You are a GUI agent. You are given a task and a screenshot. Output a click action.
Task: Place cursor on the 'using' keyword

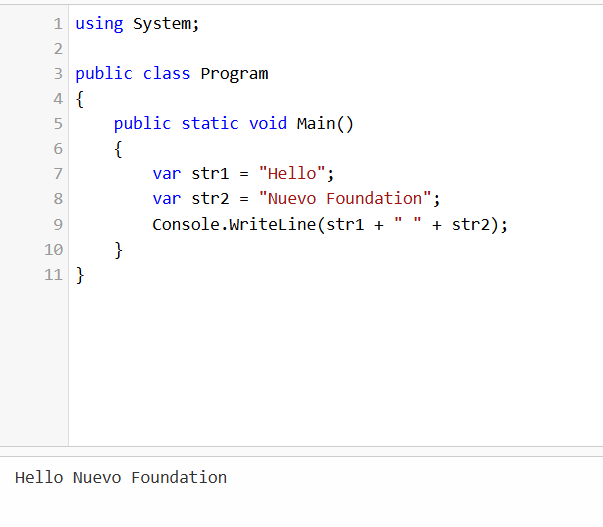[99, 24]
